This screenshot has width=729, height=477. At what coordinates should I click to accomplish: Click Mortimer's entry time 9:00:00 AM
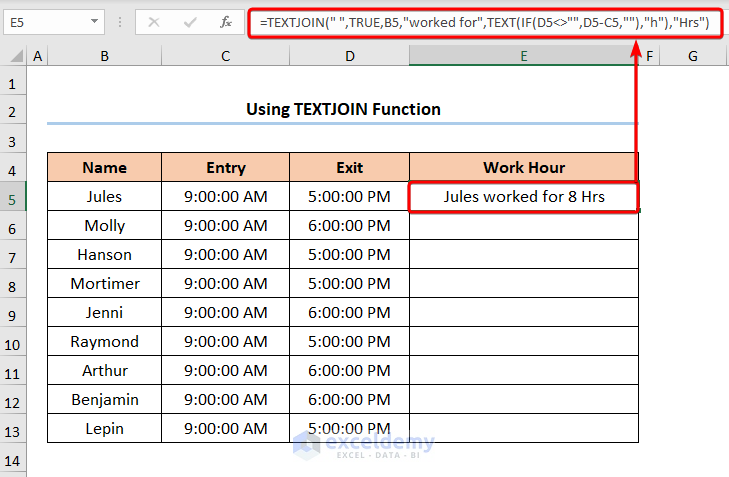225,284
